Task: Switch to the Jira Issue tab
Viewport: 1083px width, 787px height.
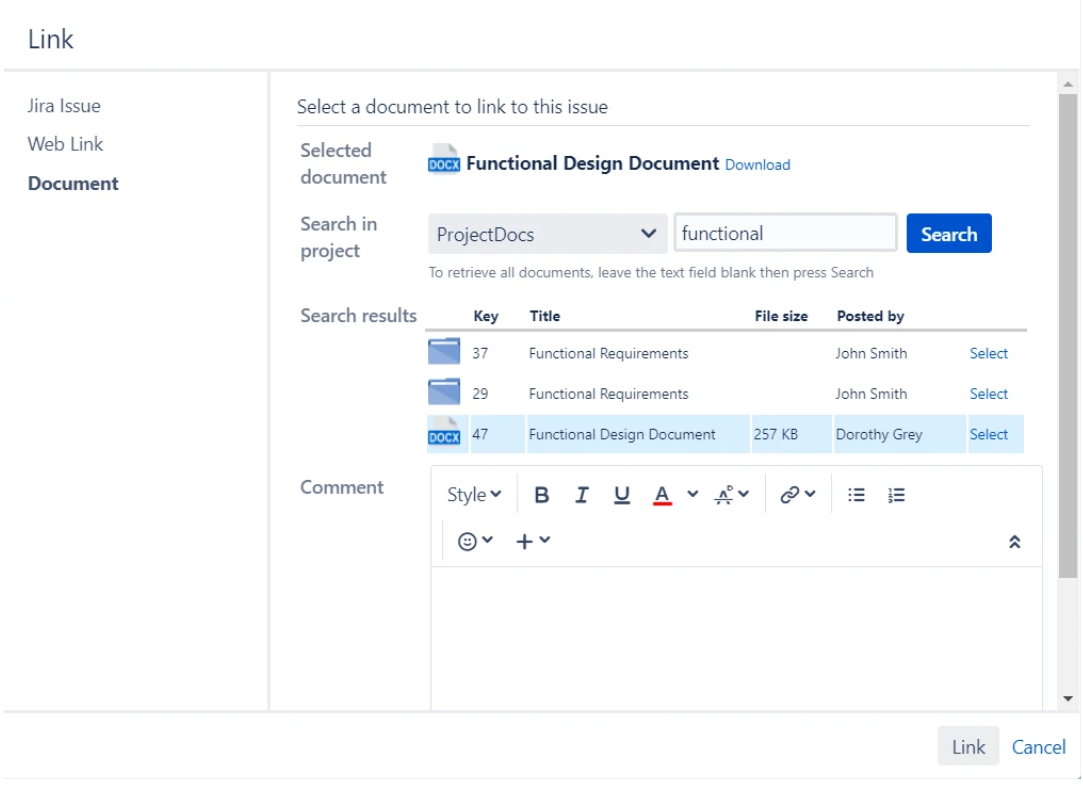Action: (x=64, y=106)
